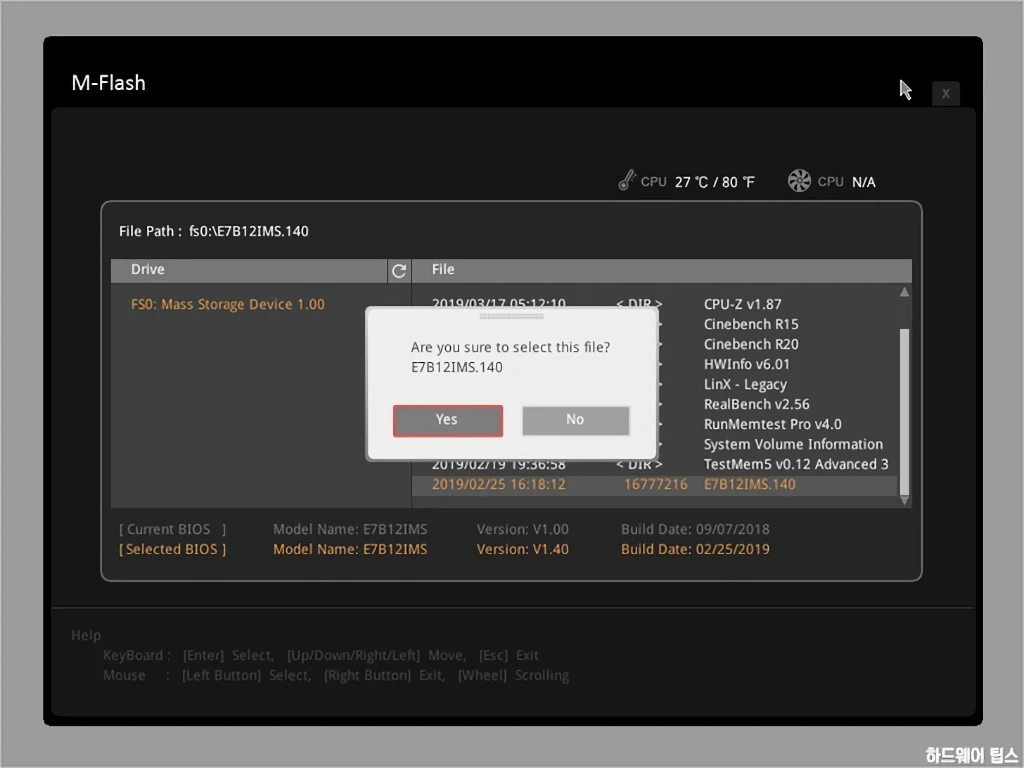The width and height of the screenshot is (1024, 768).
Task: Click the CPU temperature thermometer icon
Action: pyautogui.click(x=627, y=181)
